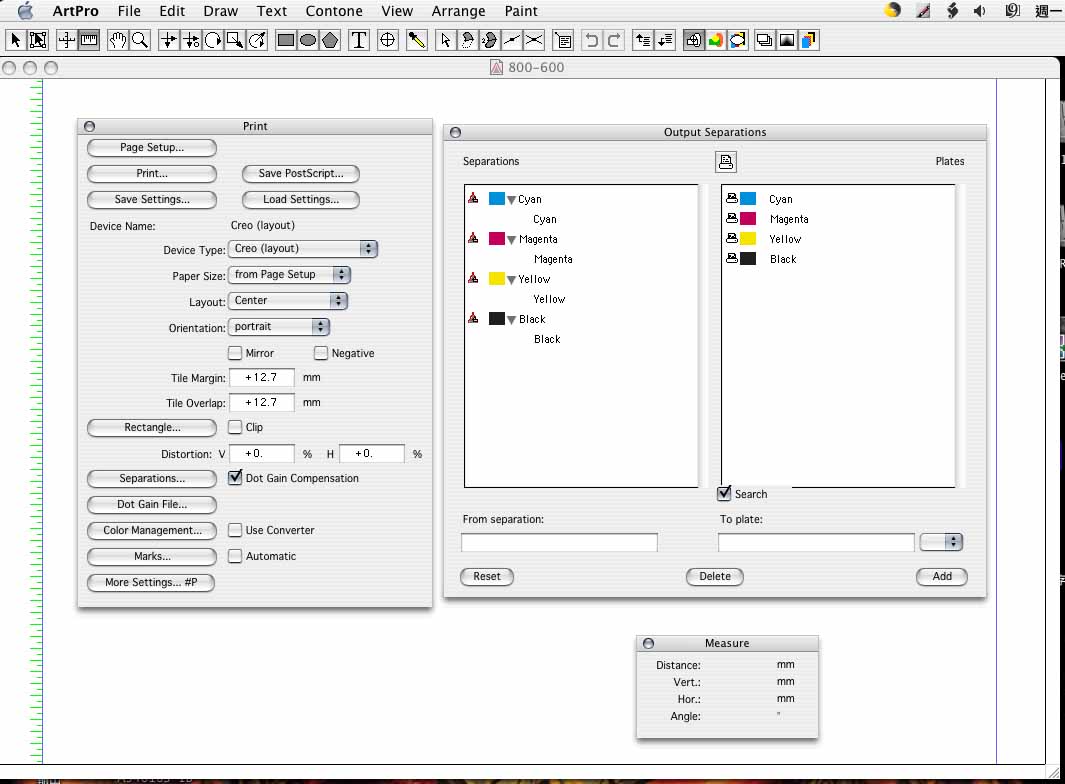
Task: Open the File menu
Action: click(x=129, y=11)
